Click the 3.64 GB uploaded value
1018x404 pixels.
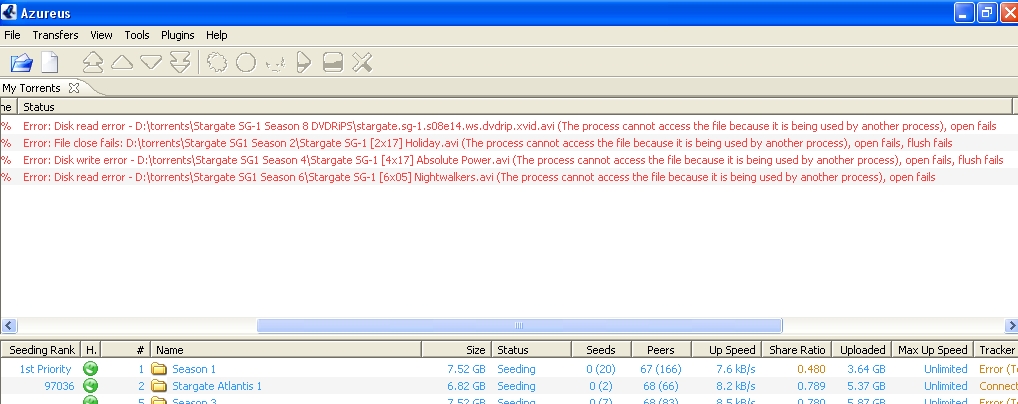point(867,369)
